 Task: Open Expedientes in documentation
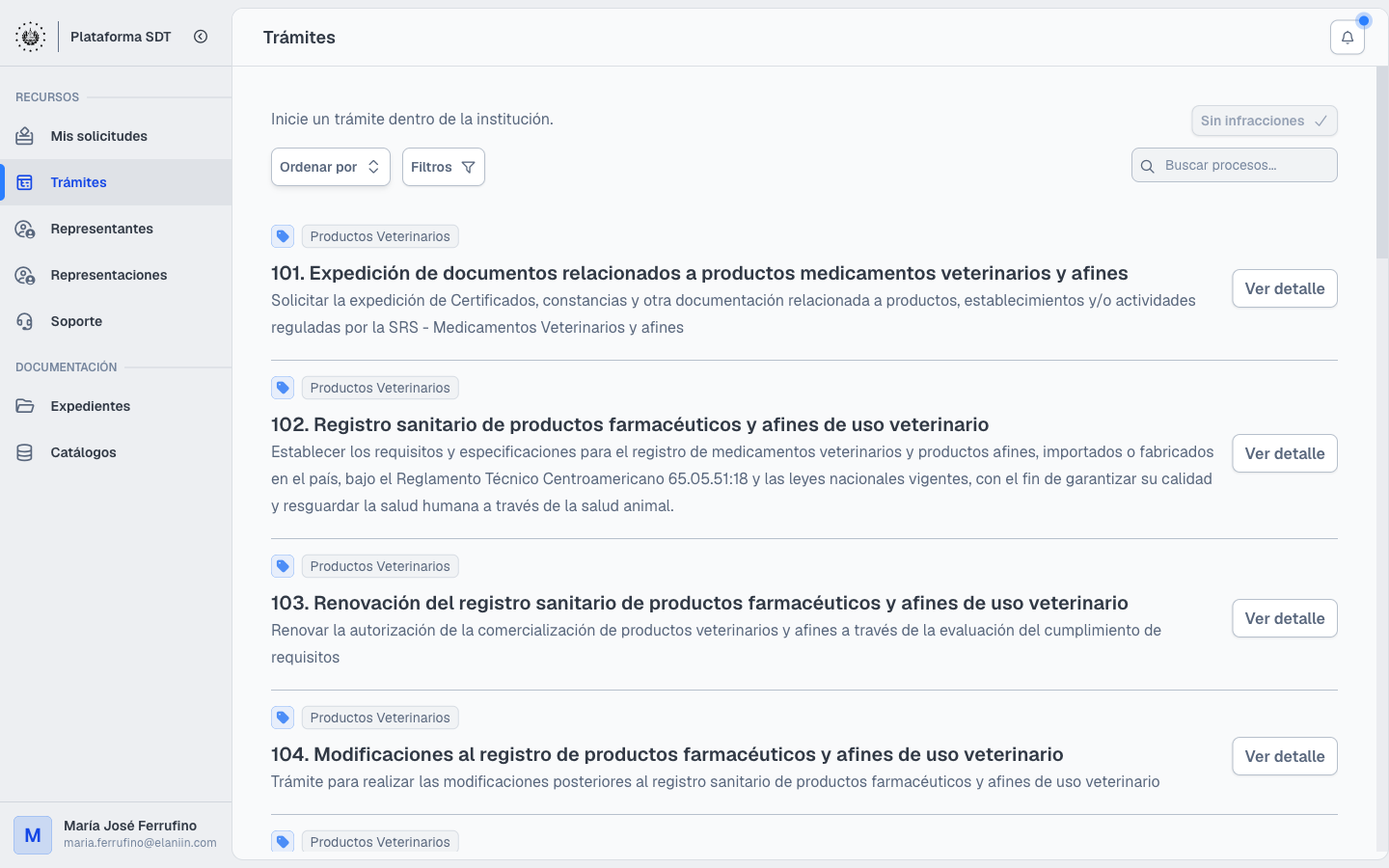pyautogui.click(x=116, y=406)
